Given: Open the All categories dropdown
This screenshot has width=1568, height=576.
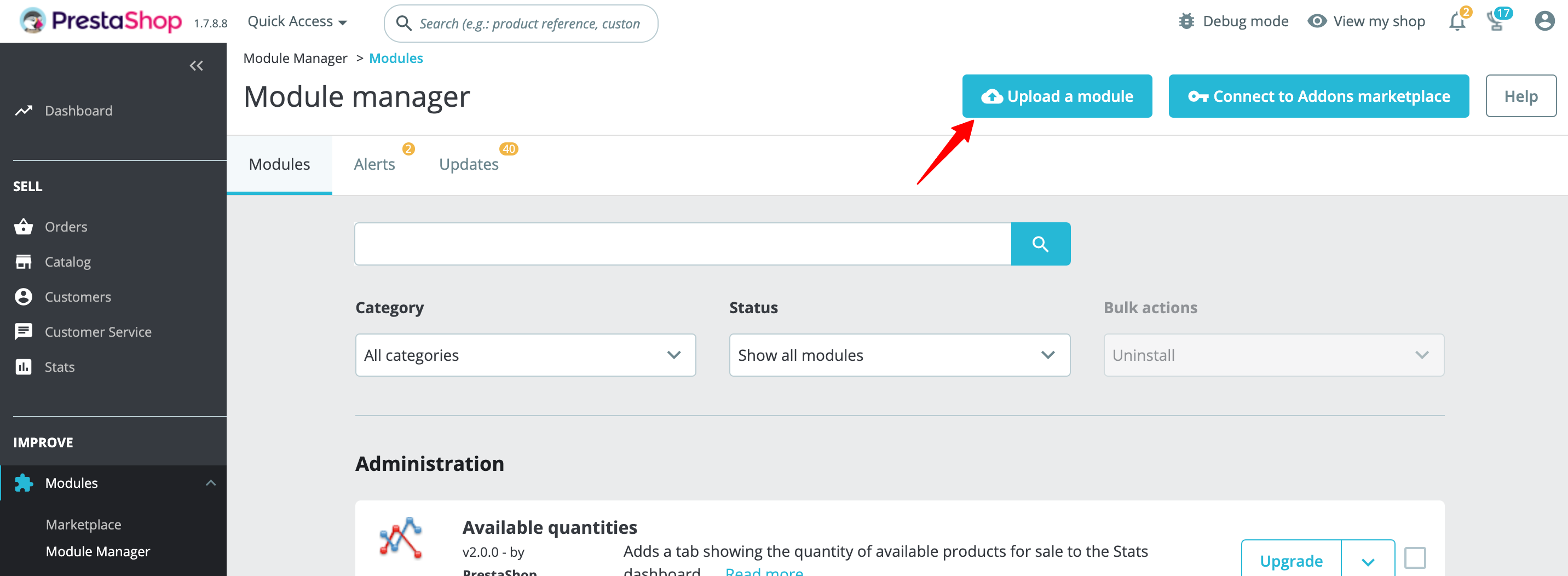Looking at the screenshot, I should click(x=525, y=355).
